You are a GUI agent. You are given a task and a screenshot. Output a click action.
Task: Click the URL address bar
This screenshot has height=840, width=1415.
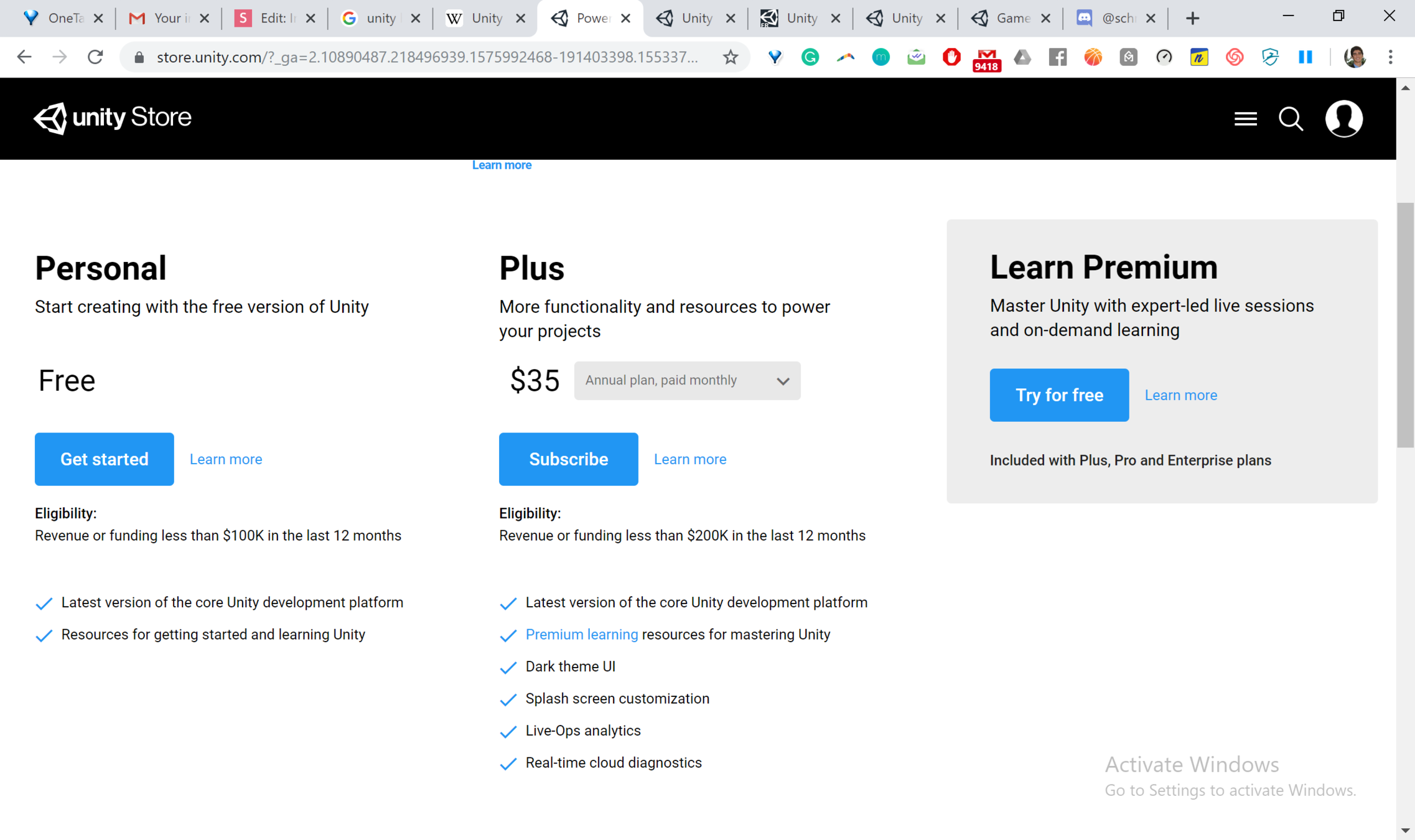pyautogui.click(x=426, y=57)
